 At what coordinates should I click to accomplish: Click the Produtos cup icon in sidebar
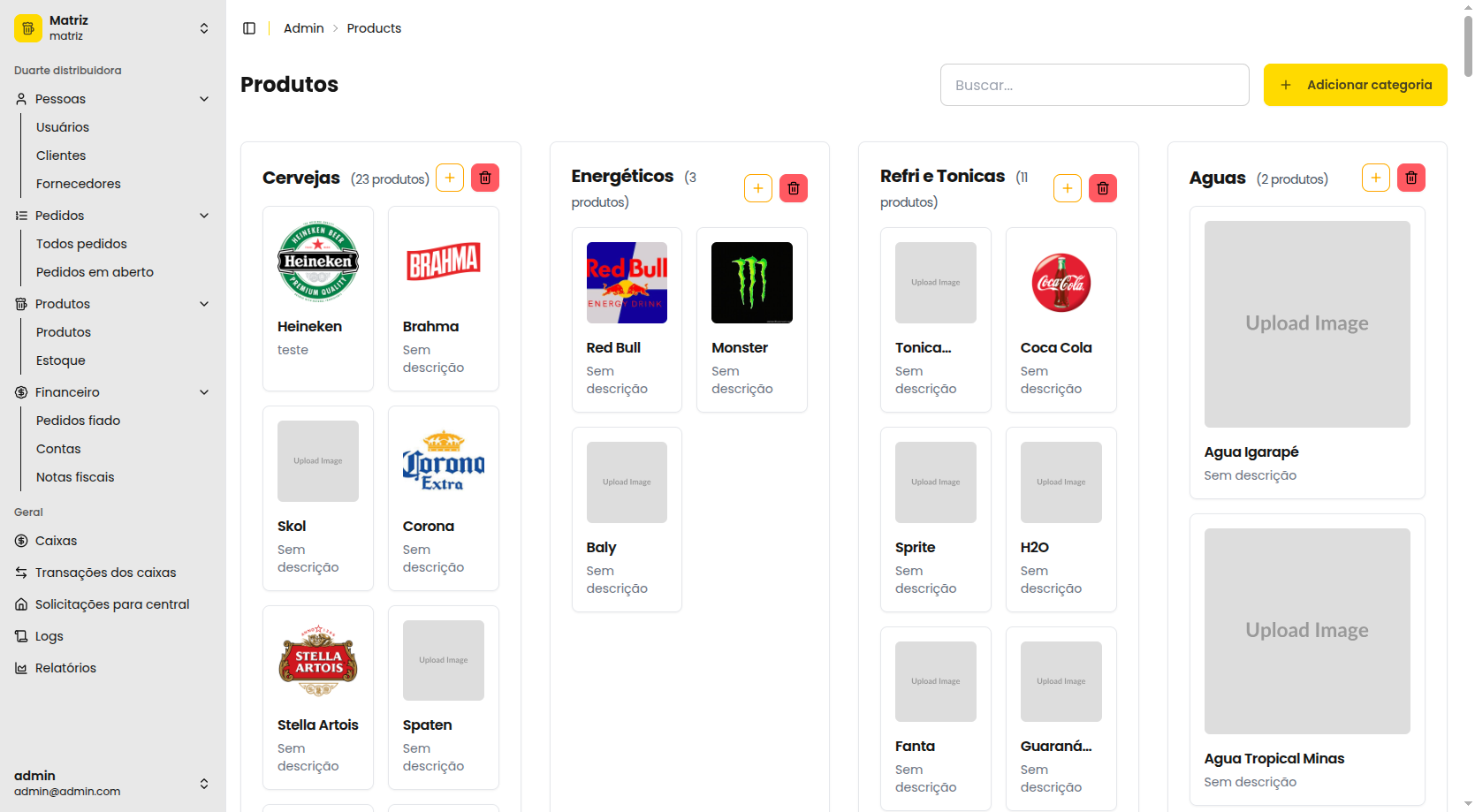click(21, 304)
